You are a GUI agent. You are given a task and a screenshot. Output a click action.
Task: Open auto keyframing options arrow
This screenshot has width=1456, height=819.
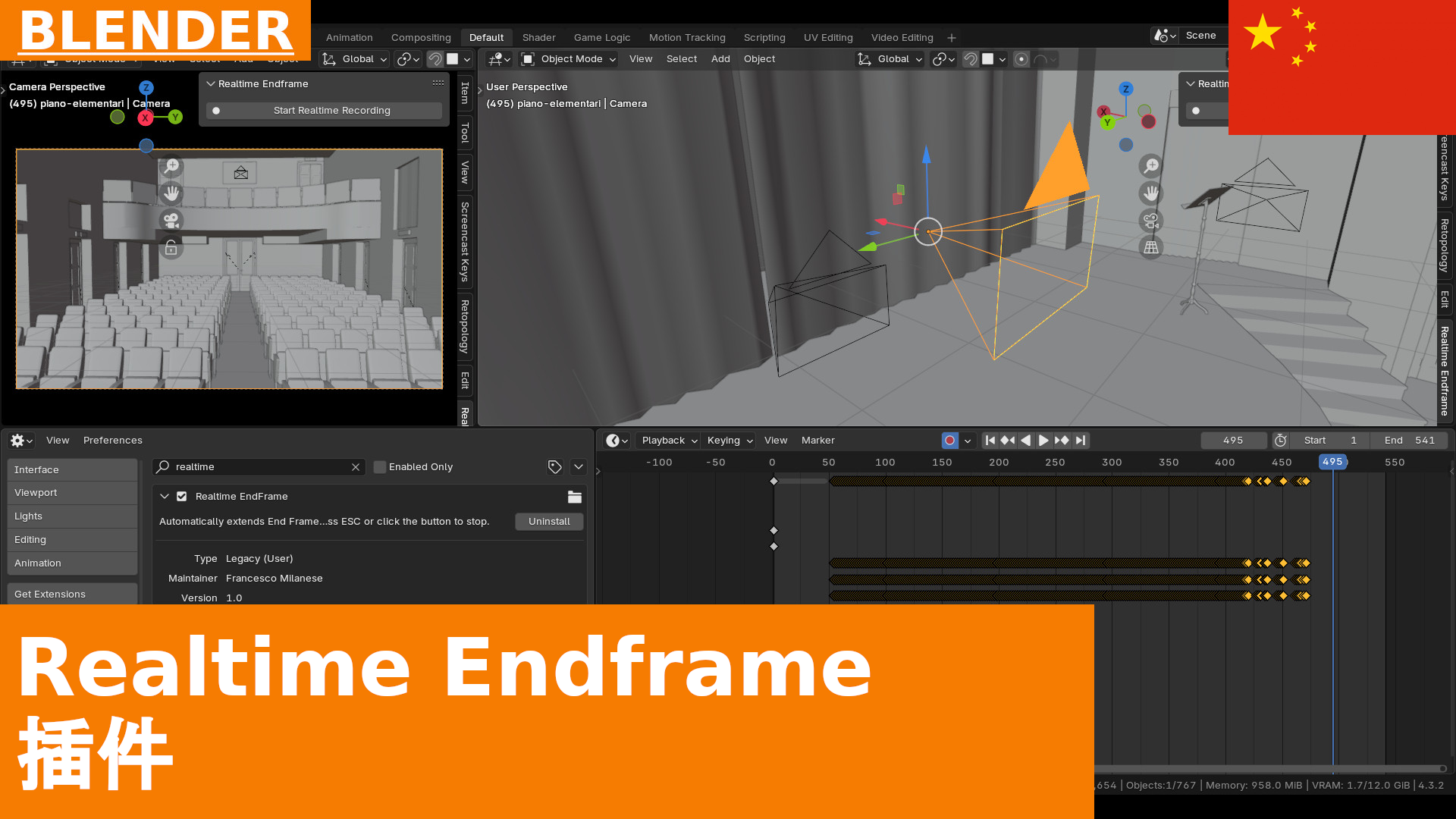click(x=968, y=441)
